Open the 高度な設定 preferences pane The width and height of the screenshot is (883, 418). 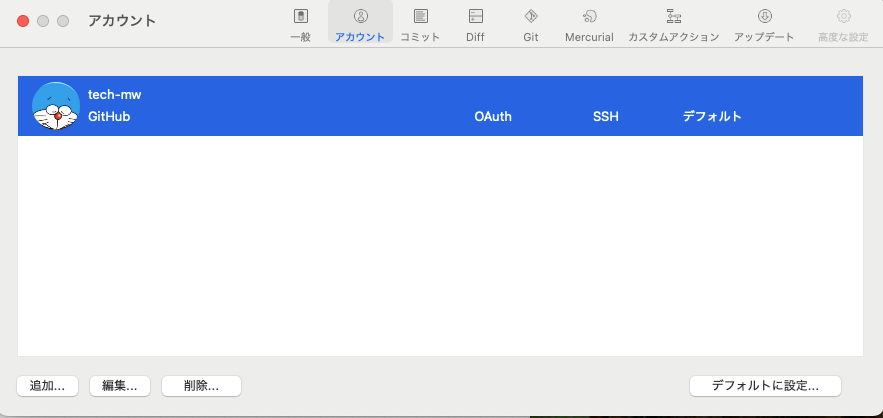(843, 25)
